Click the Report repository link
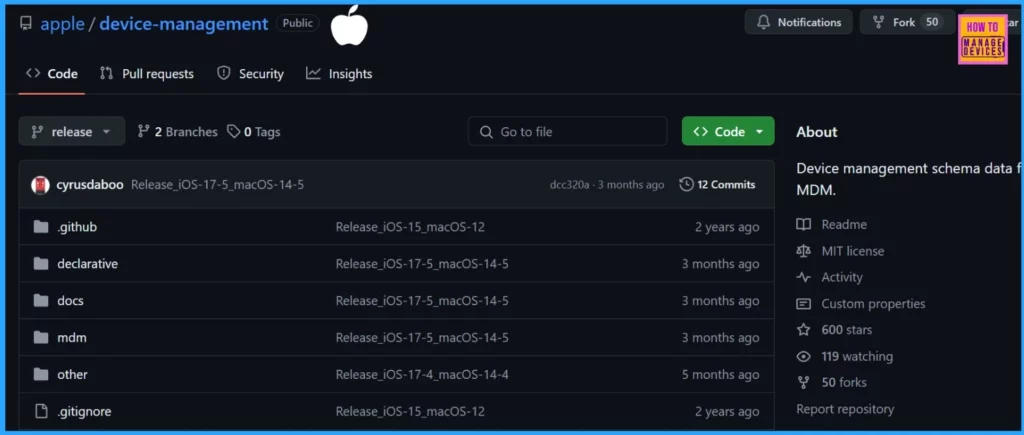The height and width of the screenshot is (435, 1024). pyautogui.click(x=845, y=409)
